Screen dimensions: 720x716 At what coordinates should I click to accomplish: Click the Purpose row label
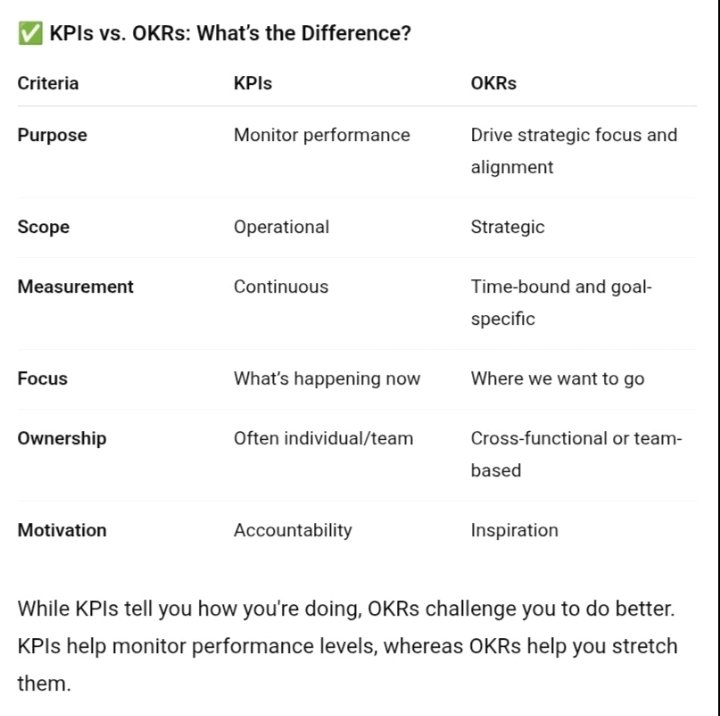(52, 135)
